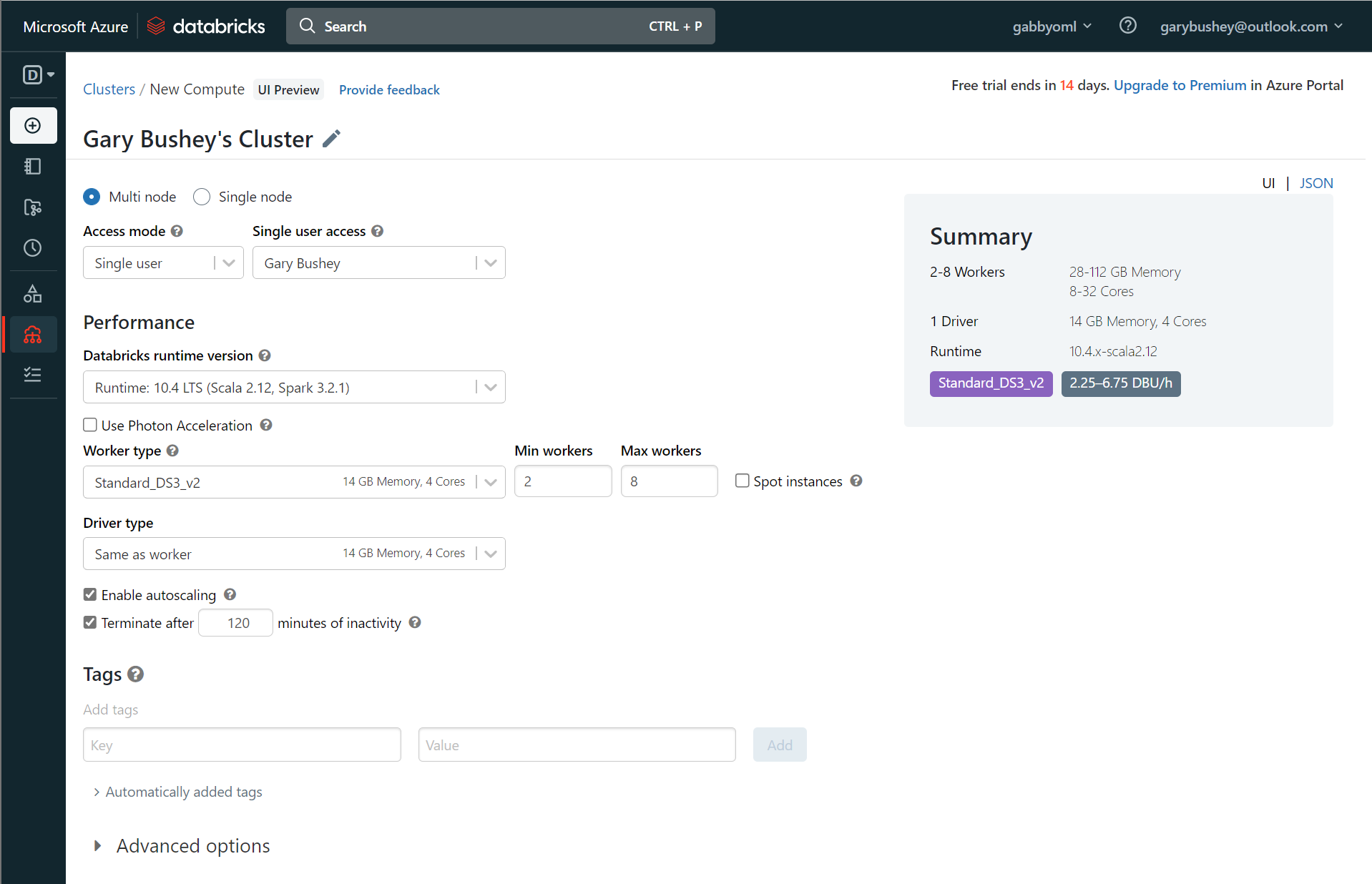Screen dimensions: 1372x884
Task: Open the Data panel from the sidebar
Action: point(33,293)
